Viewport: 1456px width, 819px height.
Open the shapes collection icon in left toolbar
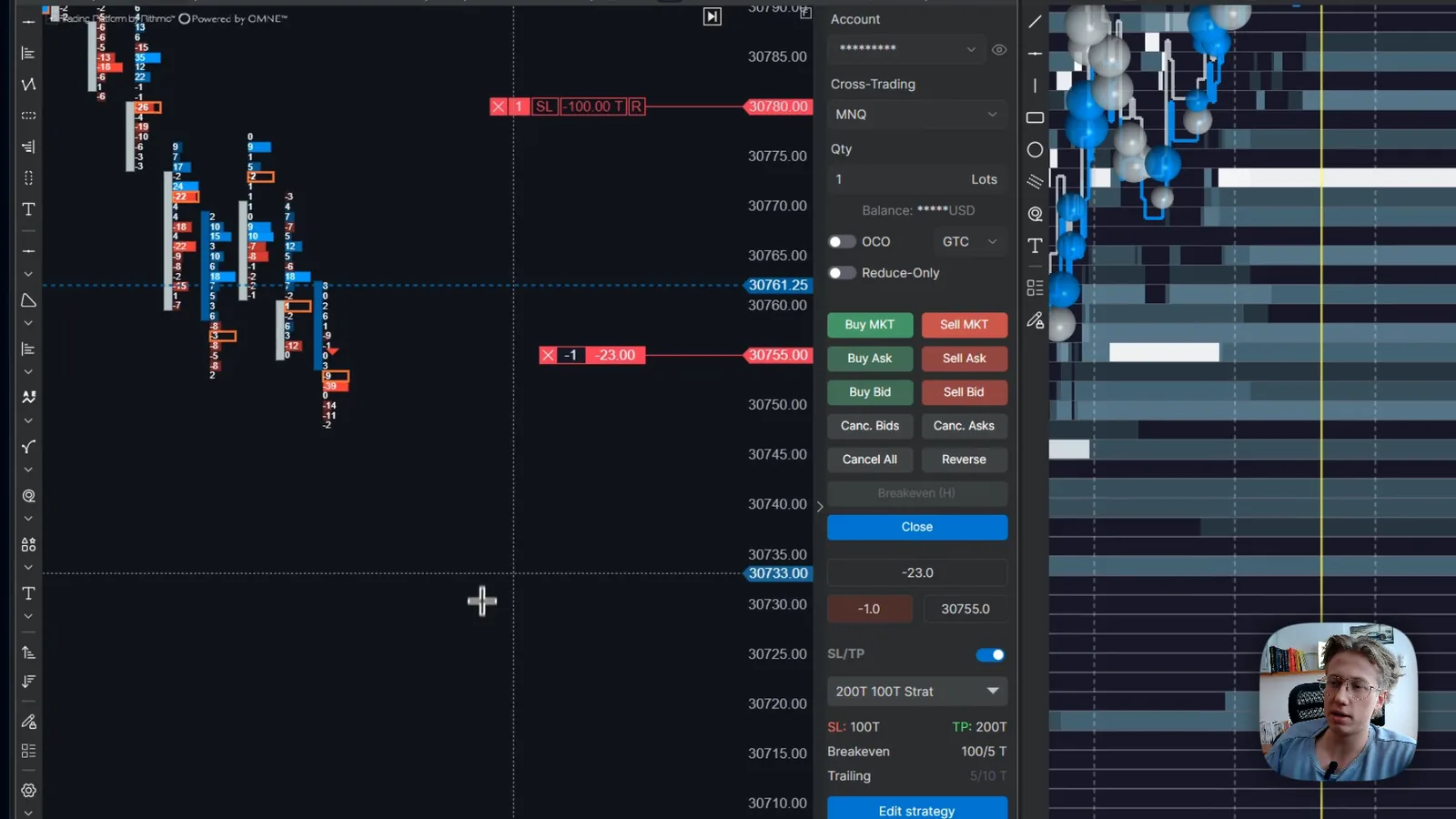28,544
